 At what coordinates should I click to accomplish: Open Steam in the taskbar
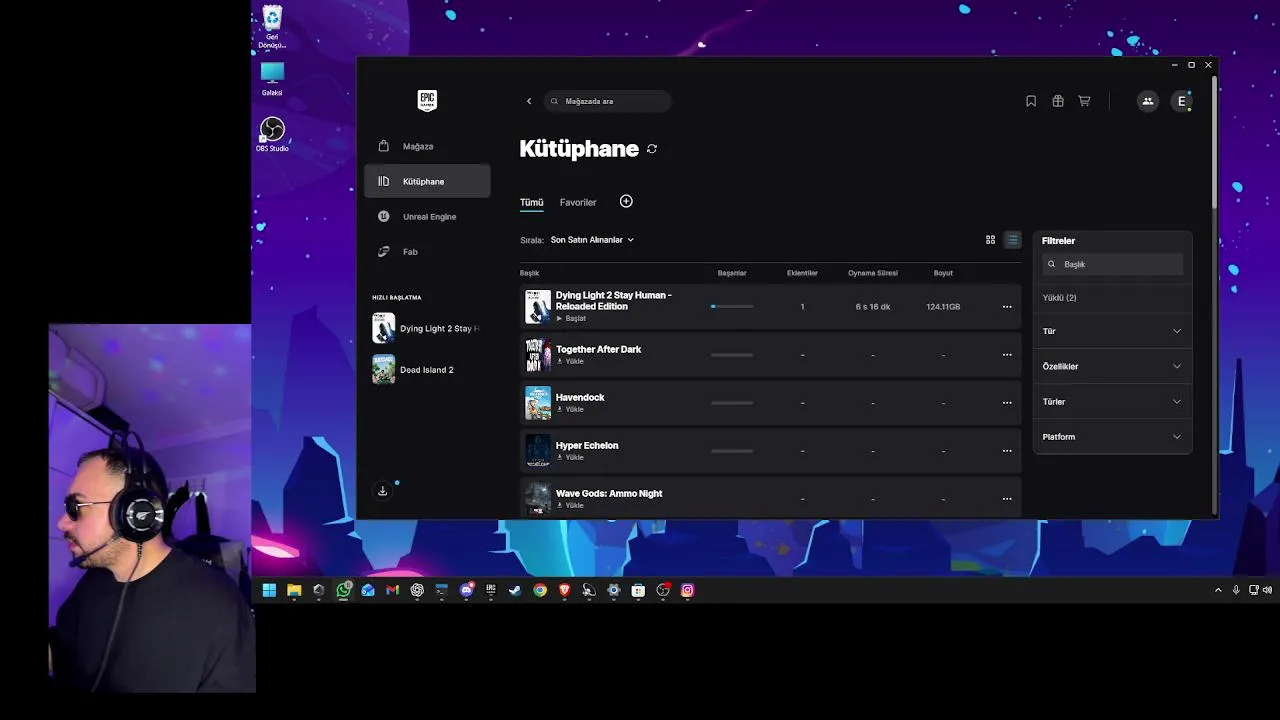click(x=515, y=590)
